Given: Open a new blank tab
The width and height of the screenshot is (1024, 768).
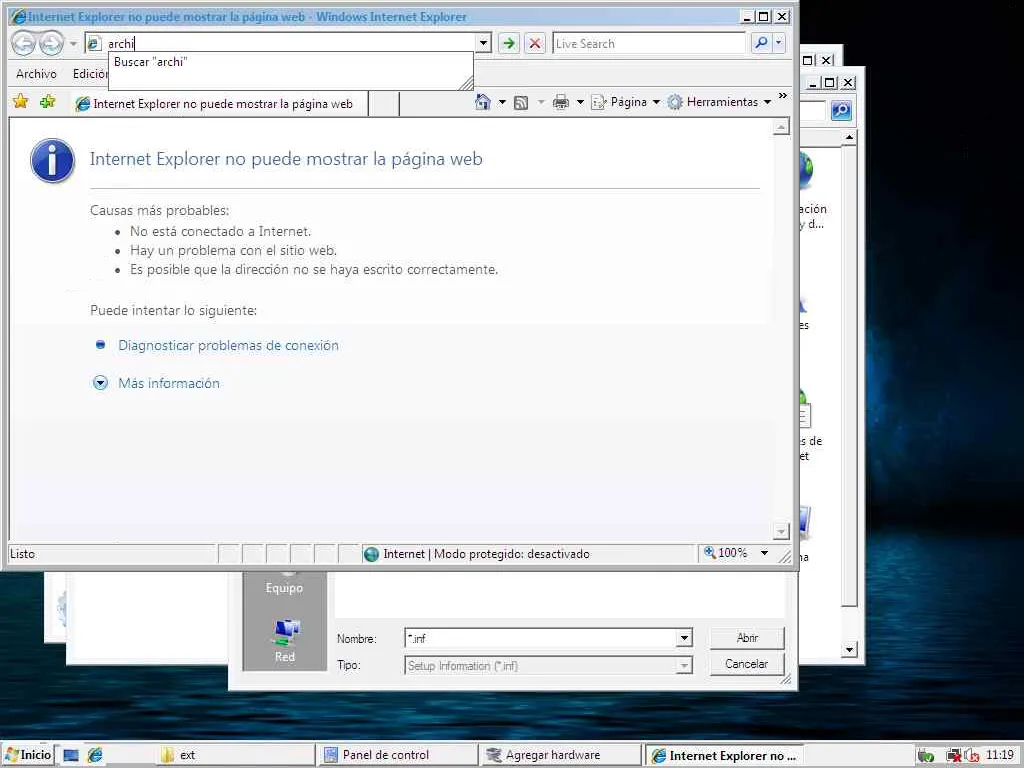Looking at the screenshot, I should pyautogui.click(x=384, y=104).
